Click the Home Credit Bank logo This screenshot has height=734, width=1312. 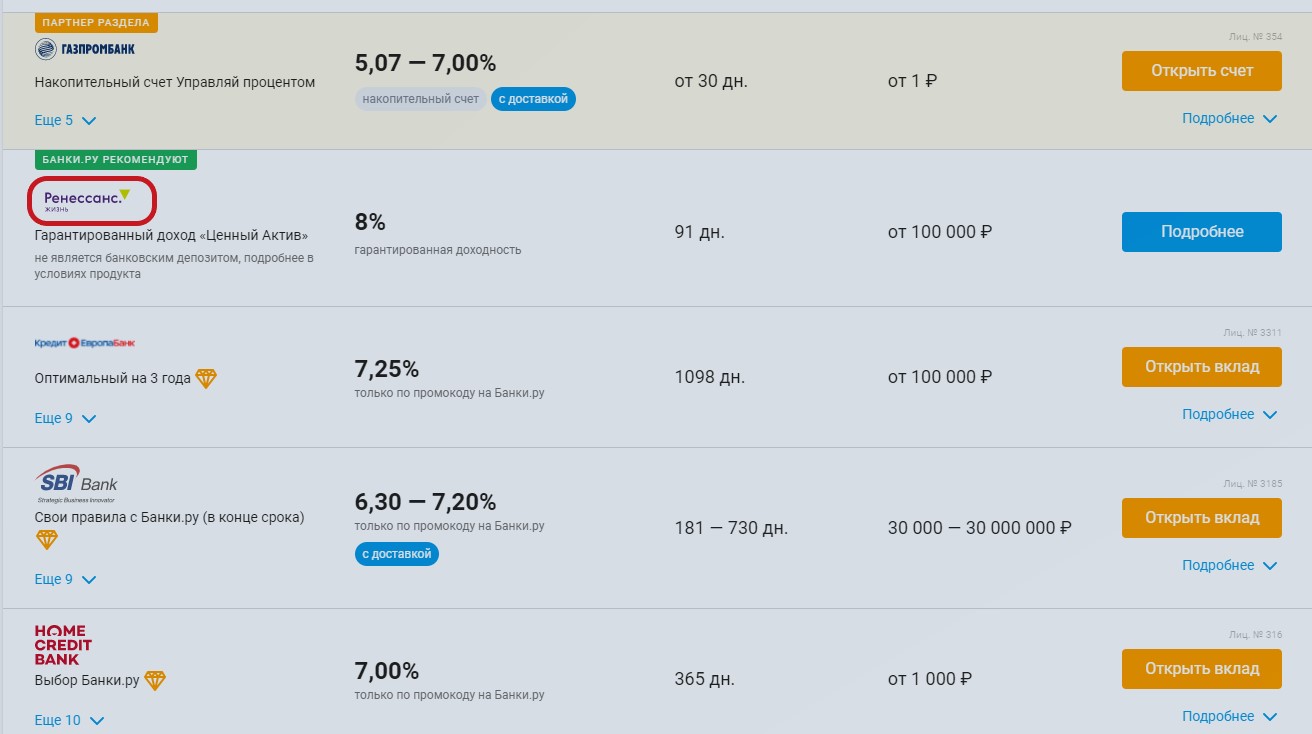(x=63, y=645)
